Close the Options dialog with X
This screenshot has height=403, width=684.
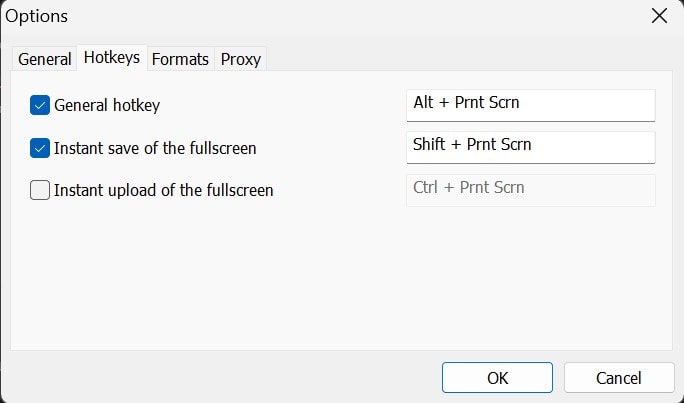coord(658,16)
